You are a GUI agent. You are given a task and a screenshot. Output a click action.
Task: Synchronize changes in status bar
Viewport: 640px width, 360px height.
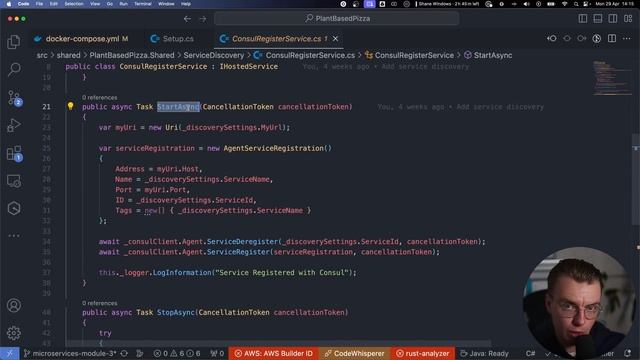(124, 353)
